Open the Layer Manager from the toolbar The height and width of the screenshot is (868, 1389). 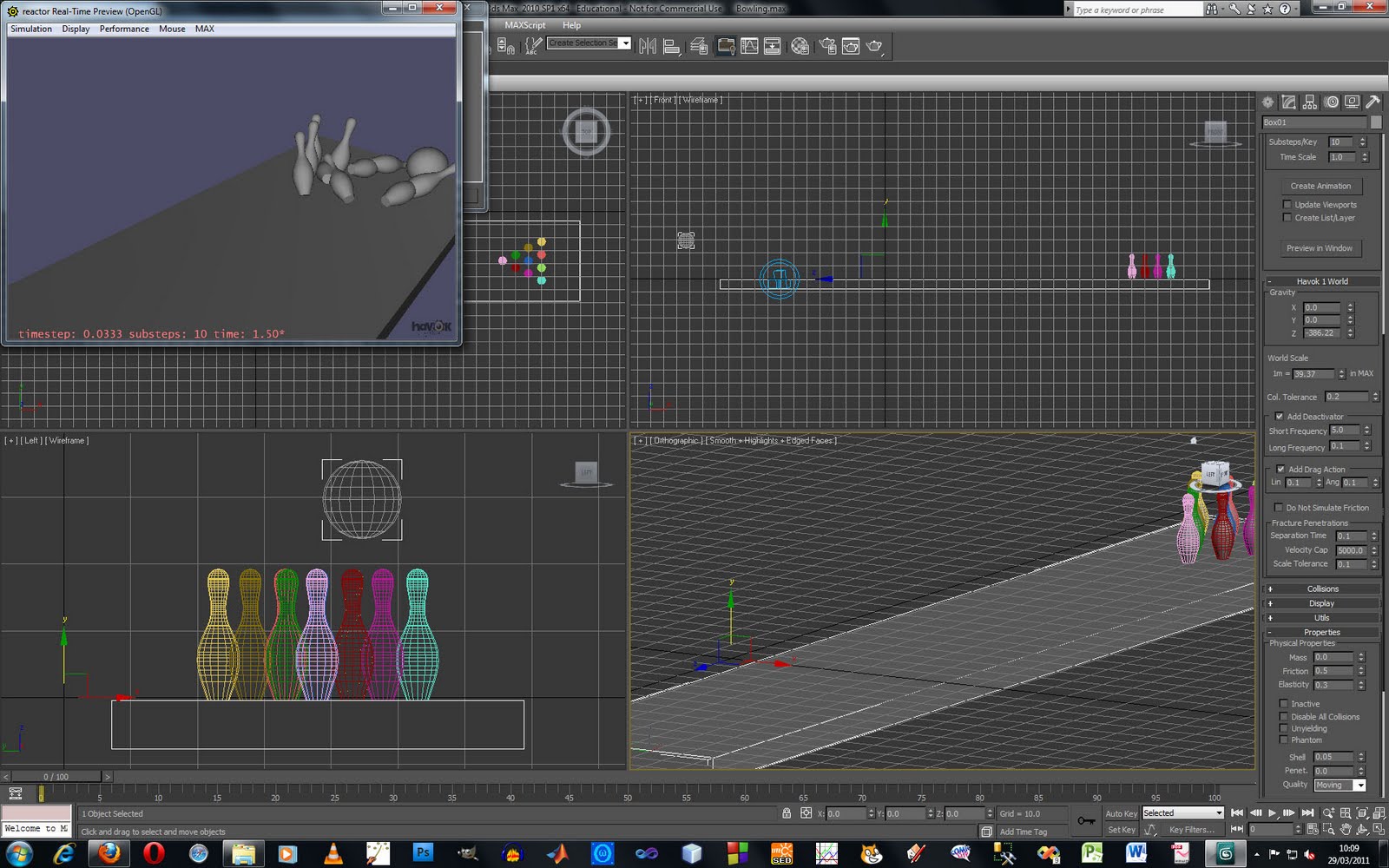tap(698, 45)
